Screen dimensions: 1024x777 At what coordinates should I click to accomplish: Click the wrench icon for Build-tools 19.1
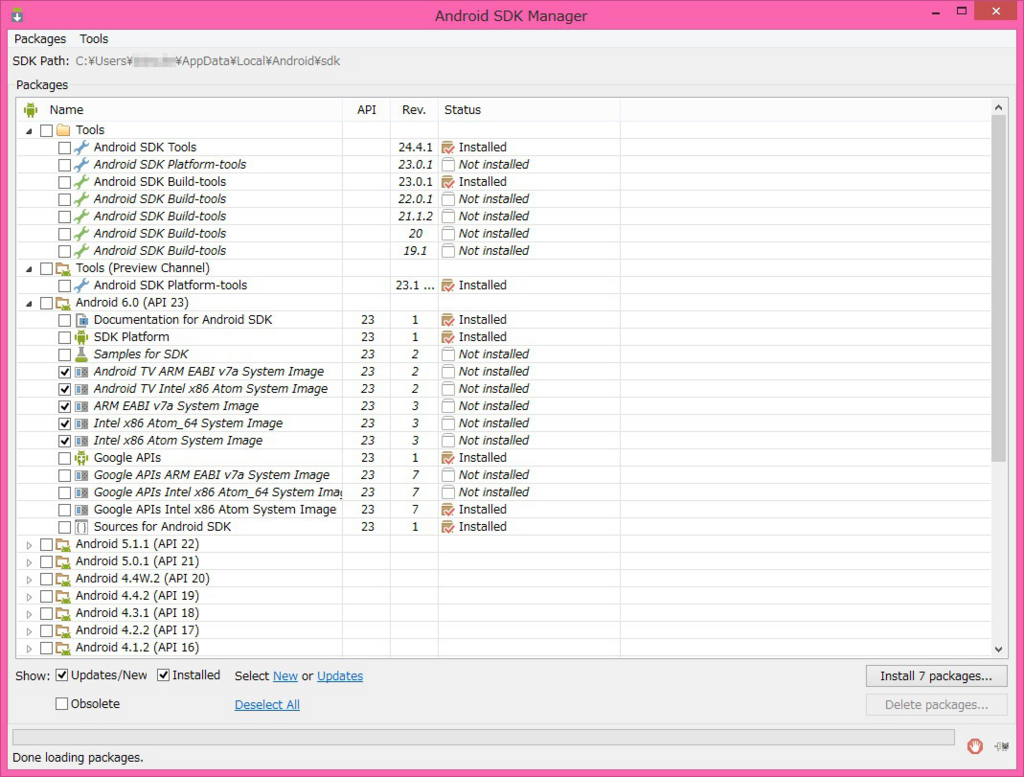pos(81,251)
